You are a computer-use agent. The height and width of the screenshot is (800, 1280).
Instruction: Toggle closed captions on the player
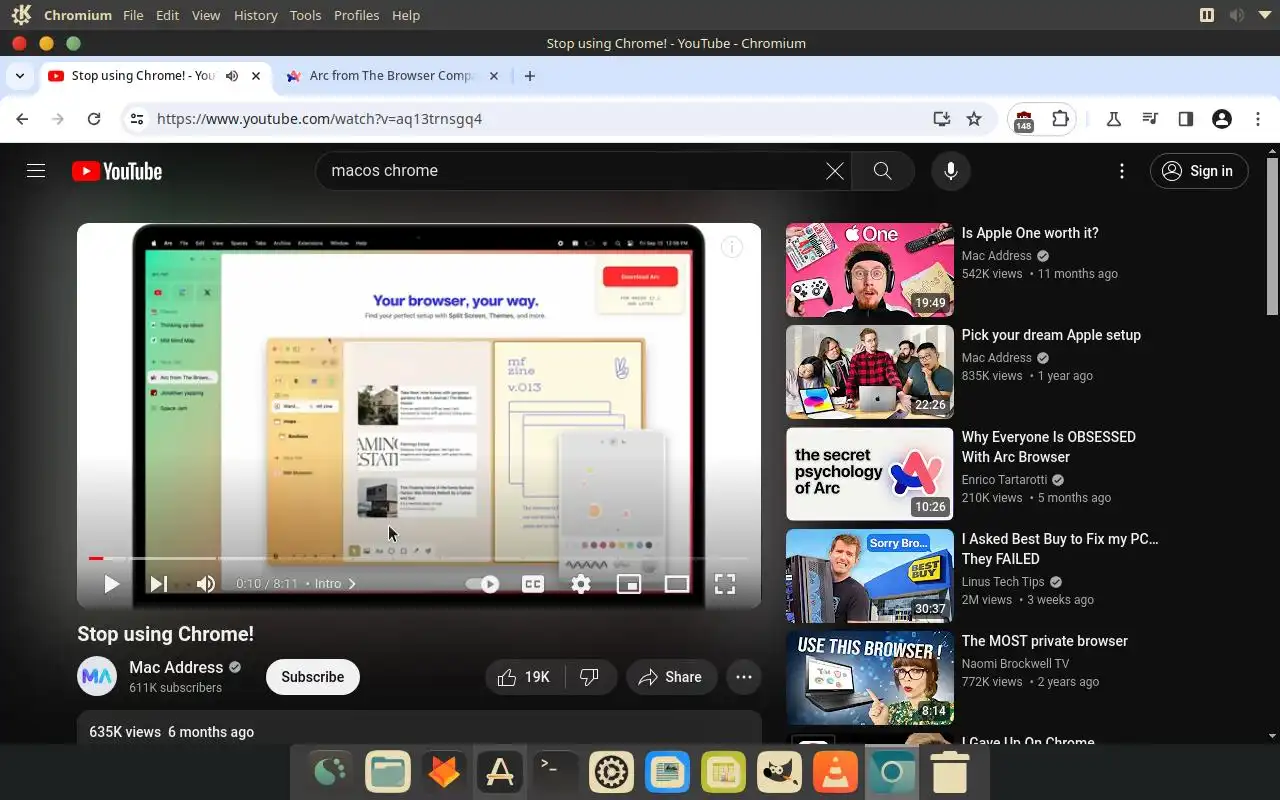(x=533, y=584)
